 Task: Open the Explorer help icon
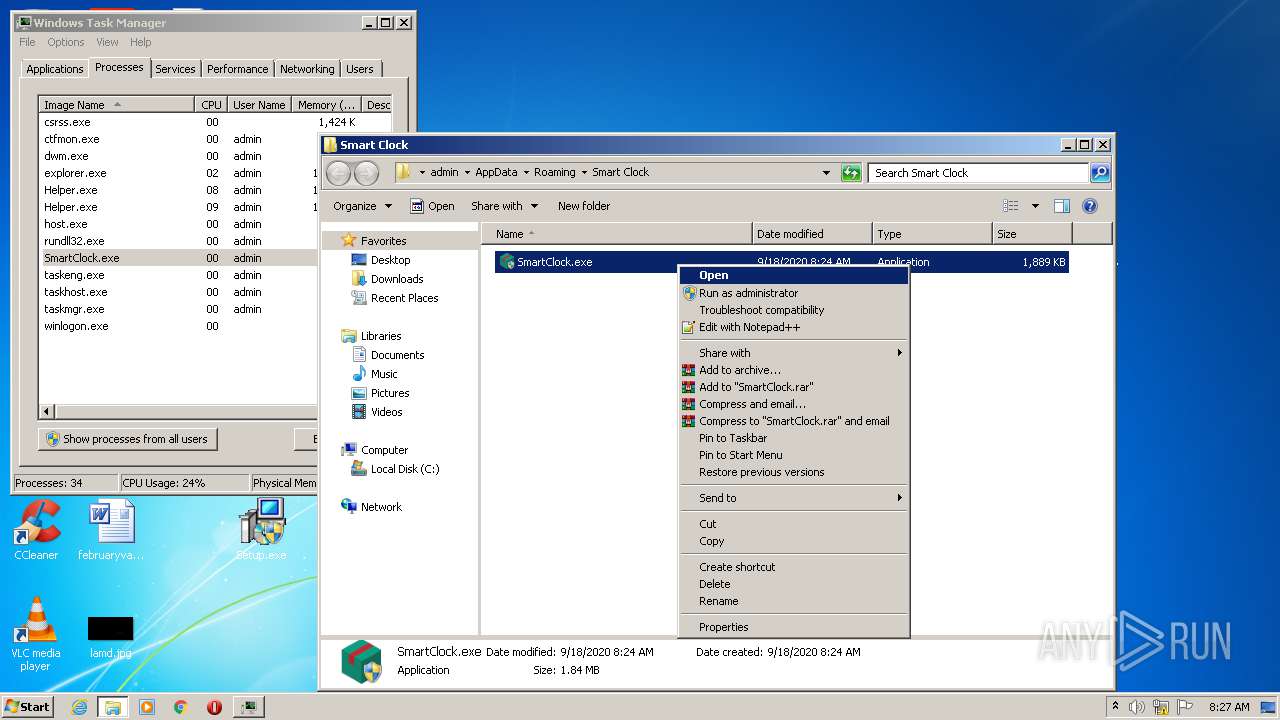(1090, 206)
